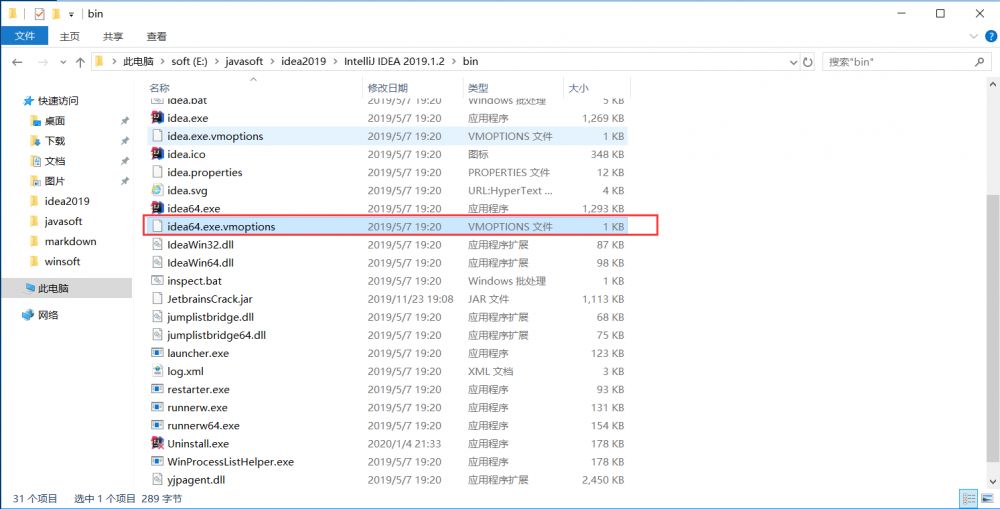Refresh the current folder view
Viewport: 1000px width, 509px height.
807,62
